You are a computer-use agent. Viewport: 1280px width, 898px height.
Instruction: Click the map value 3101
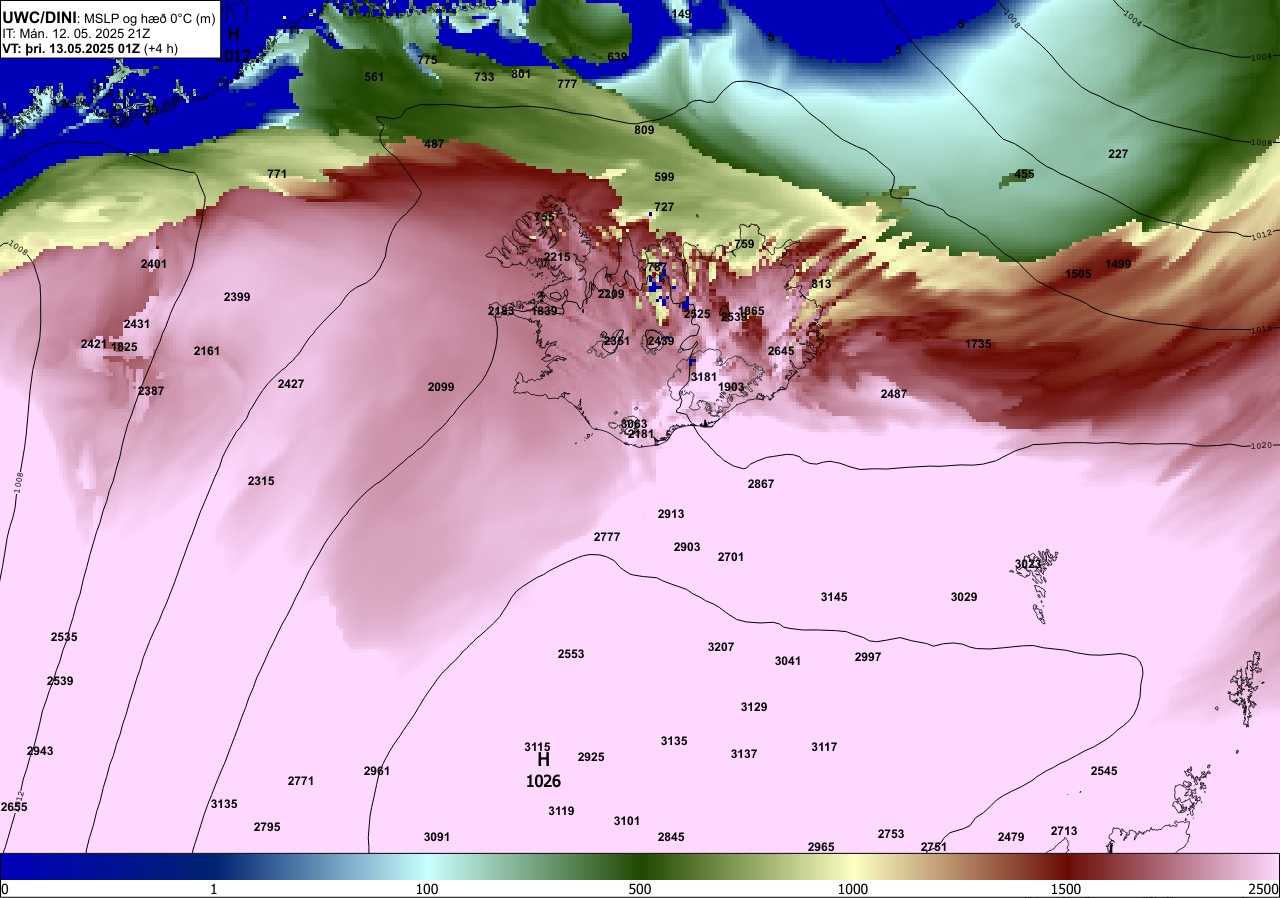click(x=627, y=821)
